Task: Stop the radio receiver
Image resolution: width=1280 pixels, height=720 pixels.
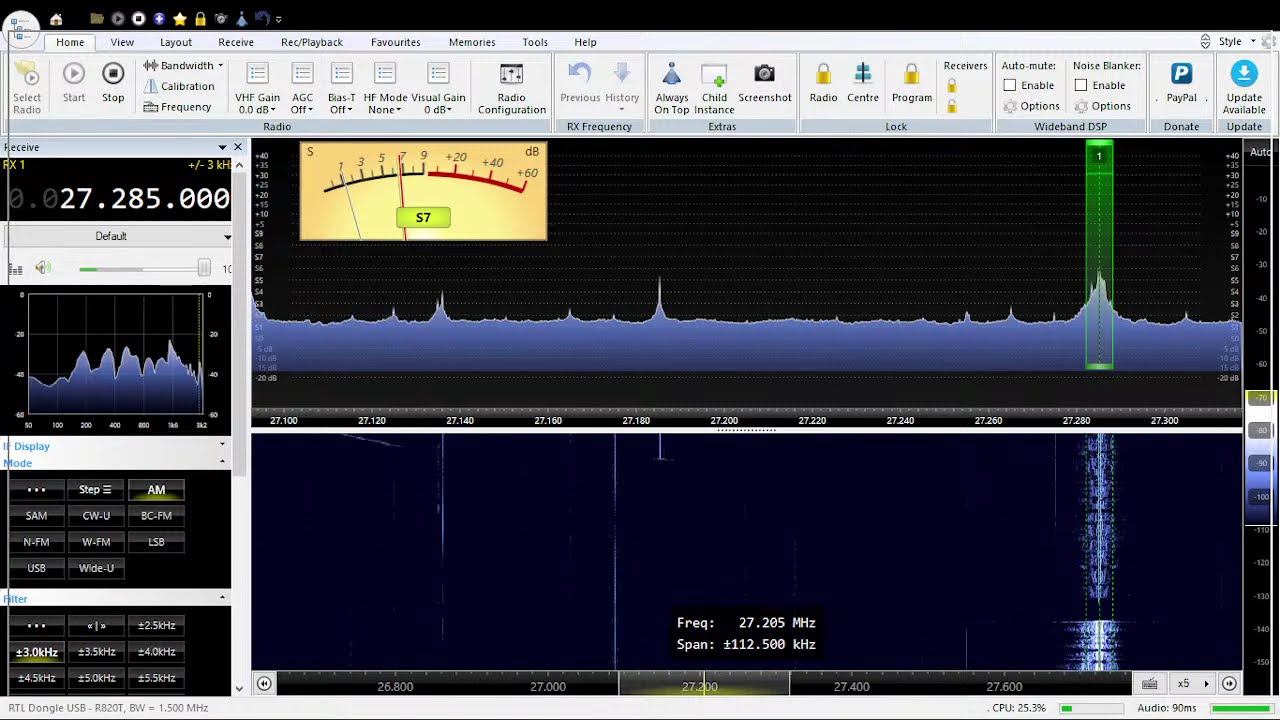Action: pos(113,83)
